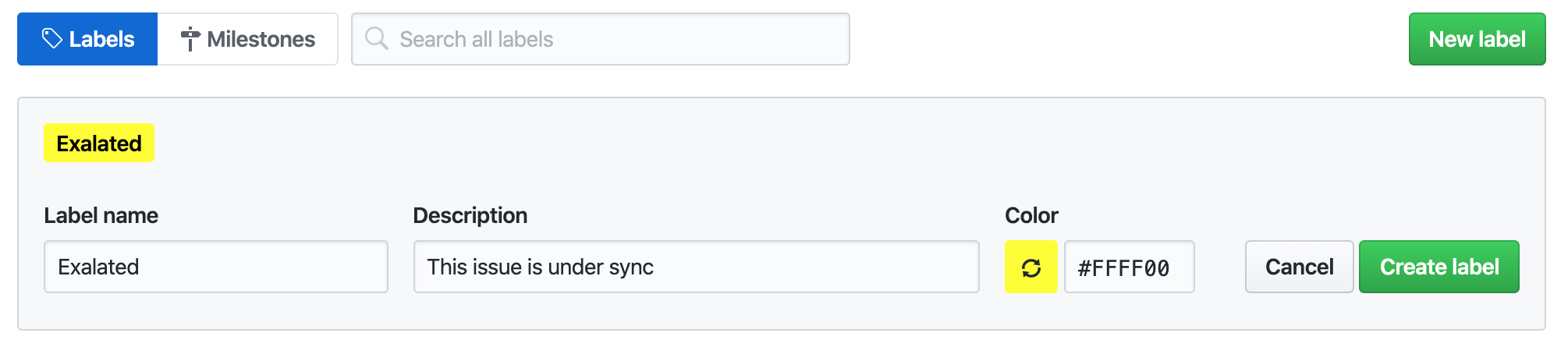Switch to the Labels tab
Image resolution: width=1568 pixels, height=354 pixels.
[x=87, y=39]
